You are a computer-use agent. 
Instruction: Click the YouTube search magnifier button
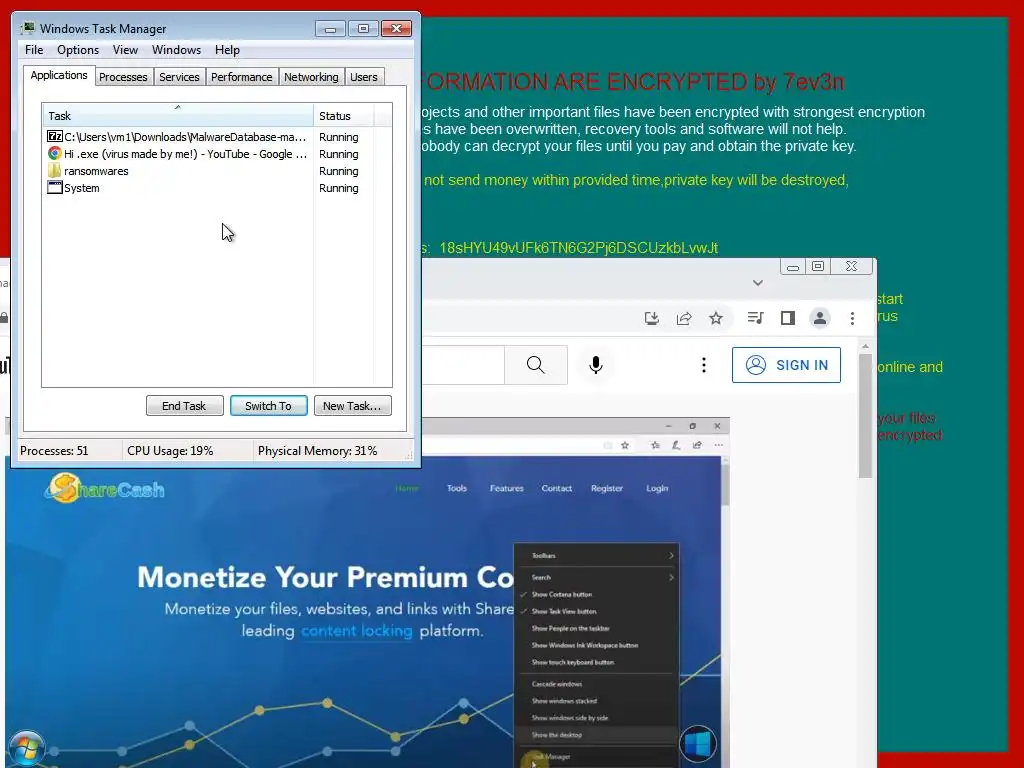tap(536, 364)
